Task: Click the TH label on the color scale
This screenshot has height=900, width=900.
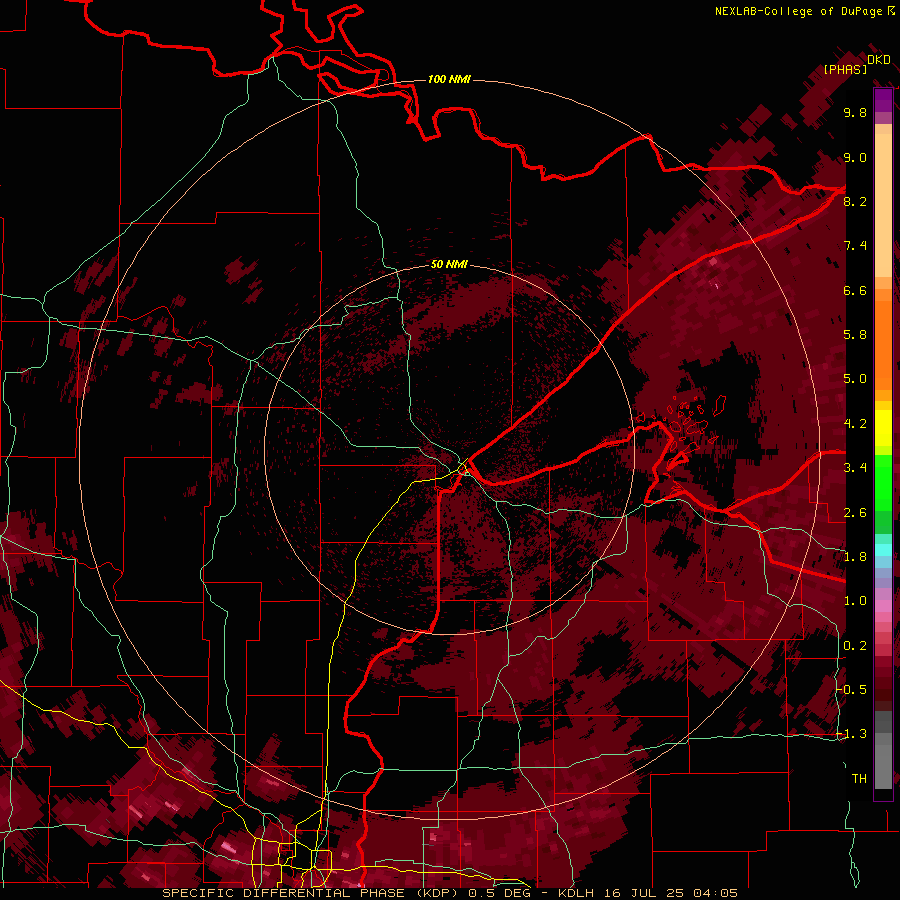Action: [x=859, y=778]
